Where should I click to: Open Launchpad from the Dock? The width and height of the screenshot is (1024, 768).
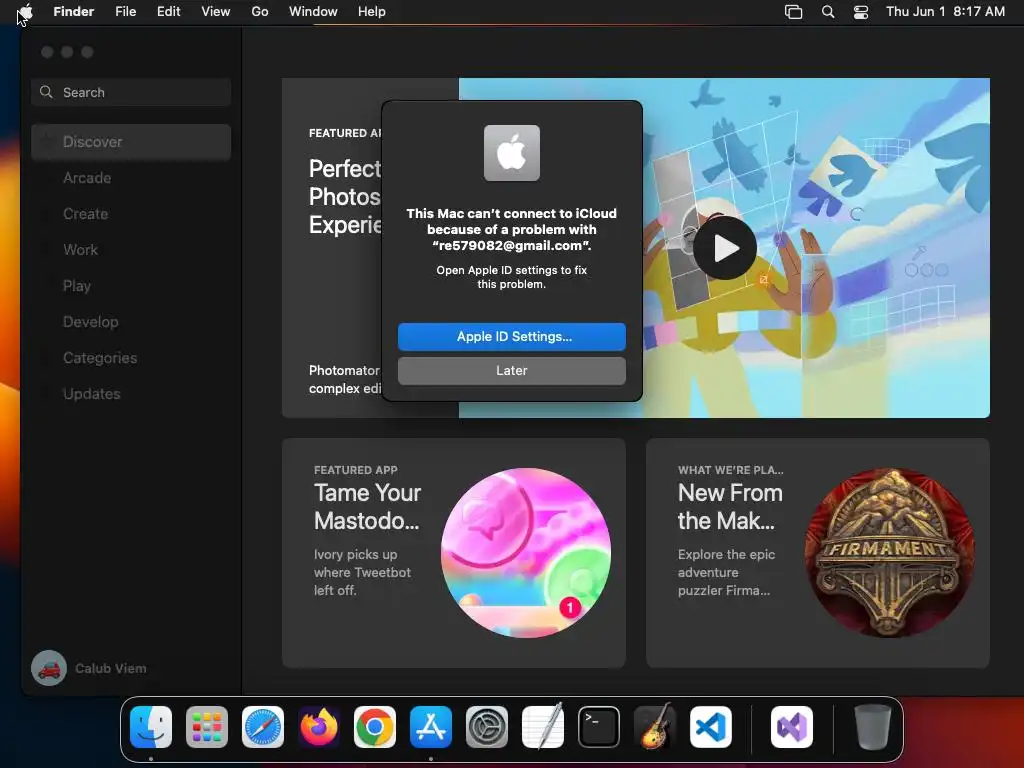[x=207, y=727]
